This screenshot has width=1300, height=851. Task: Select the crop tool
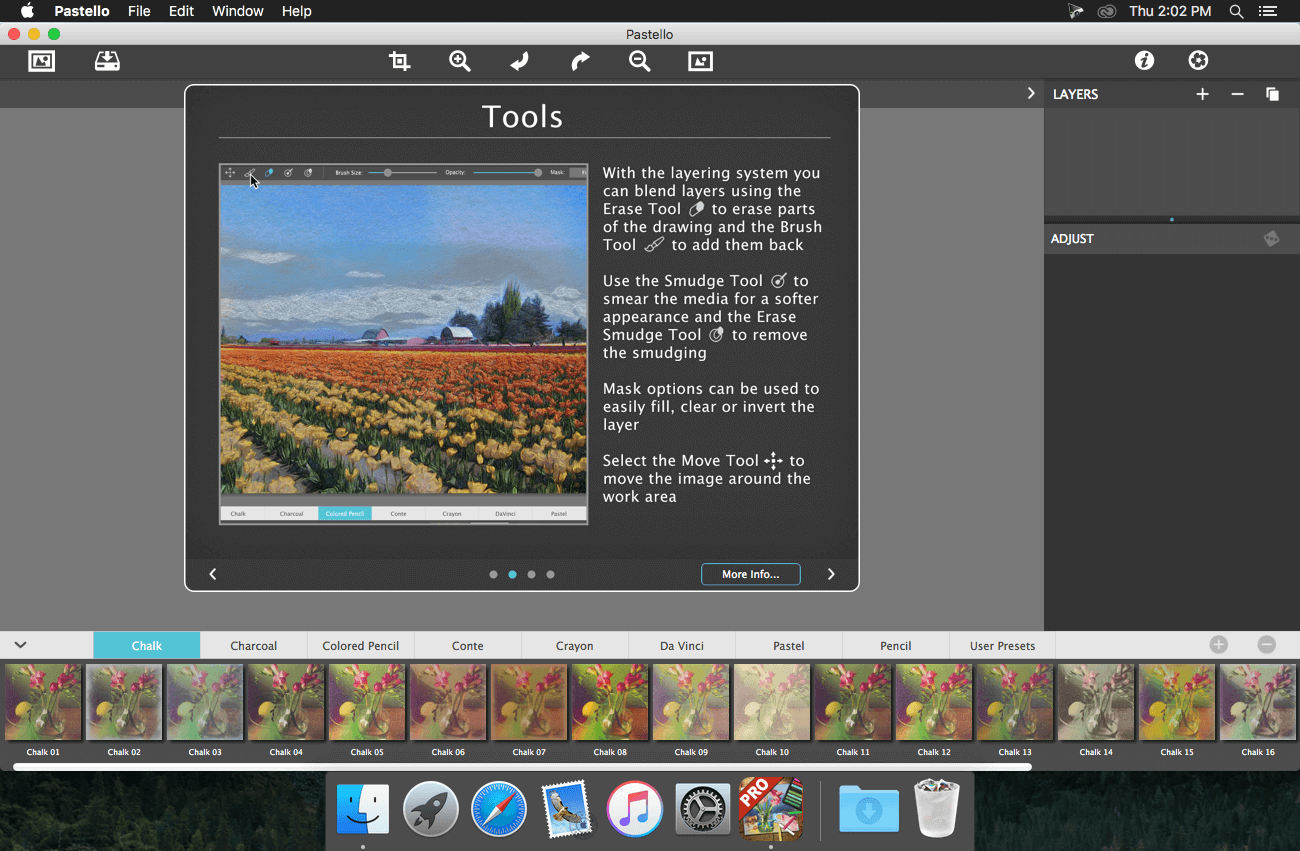coord(400,62)
